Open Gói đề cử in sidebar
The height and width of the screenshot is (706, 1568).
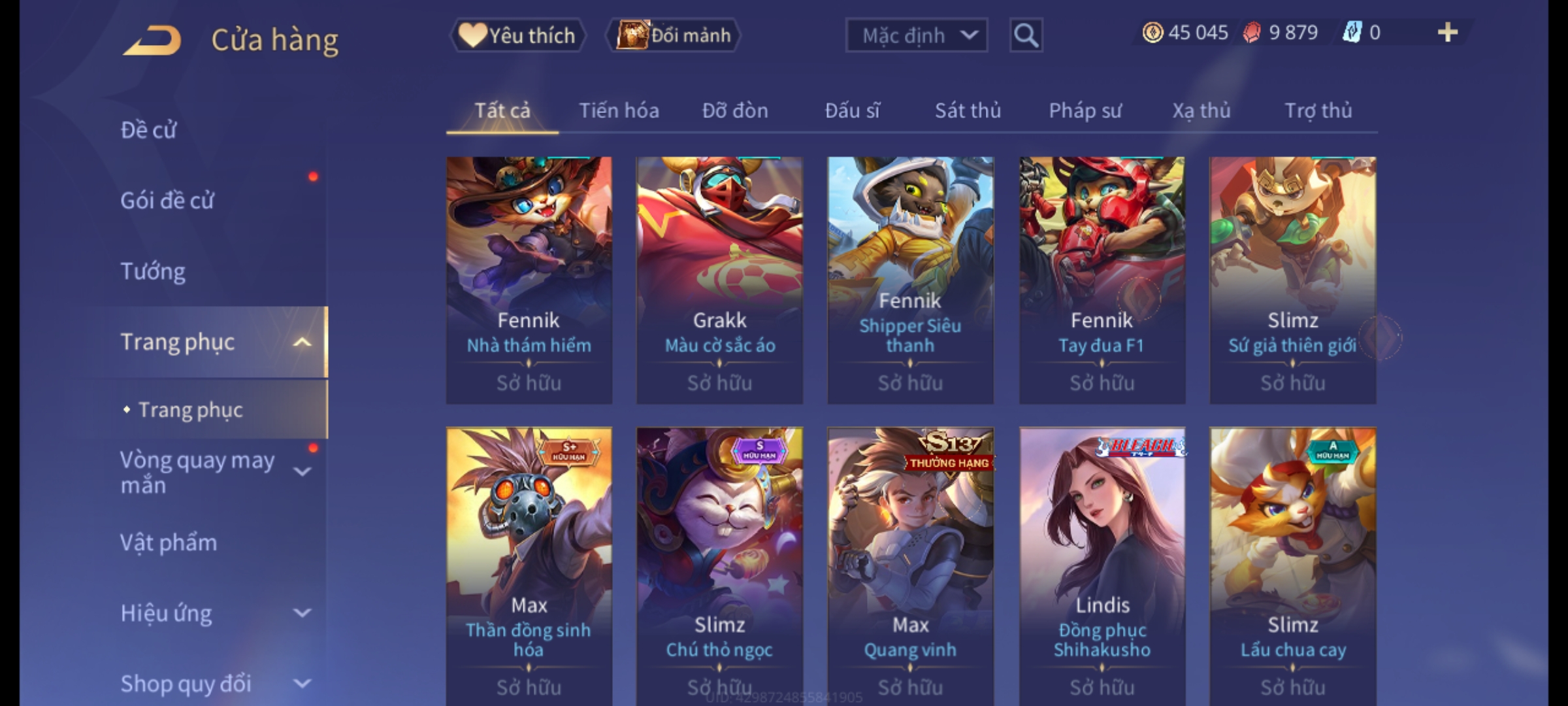pos(167,200)
